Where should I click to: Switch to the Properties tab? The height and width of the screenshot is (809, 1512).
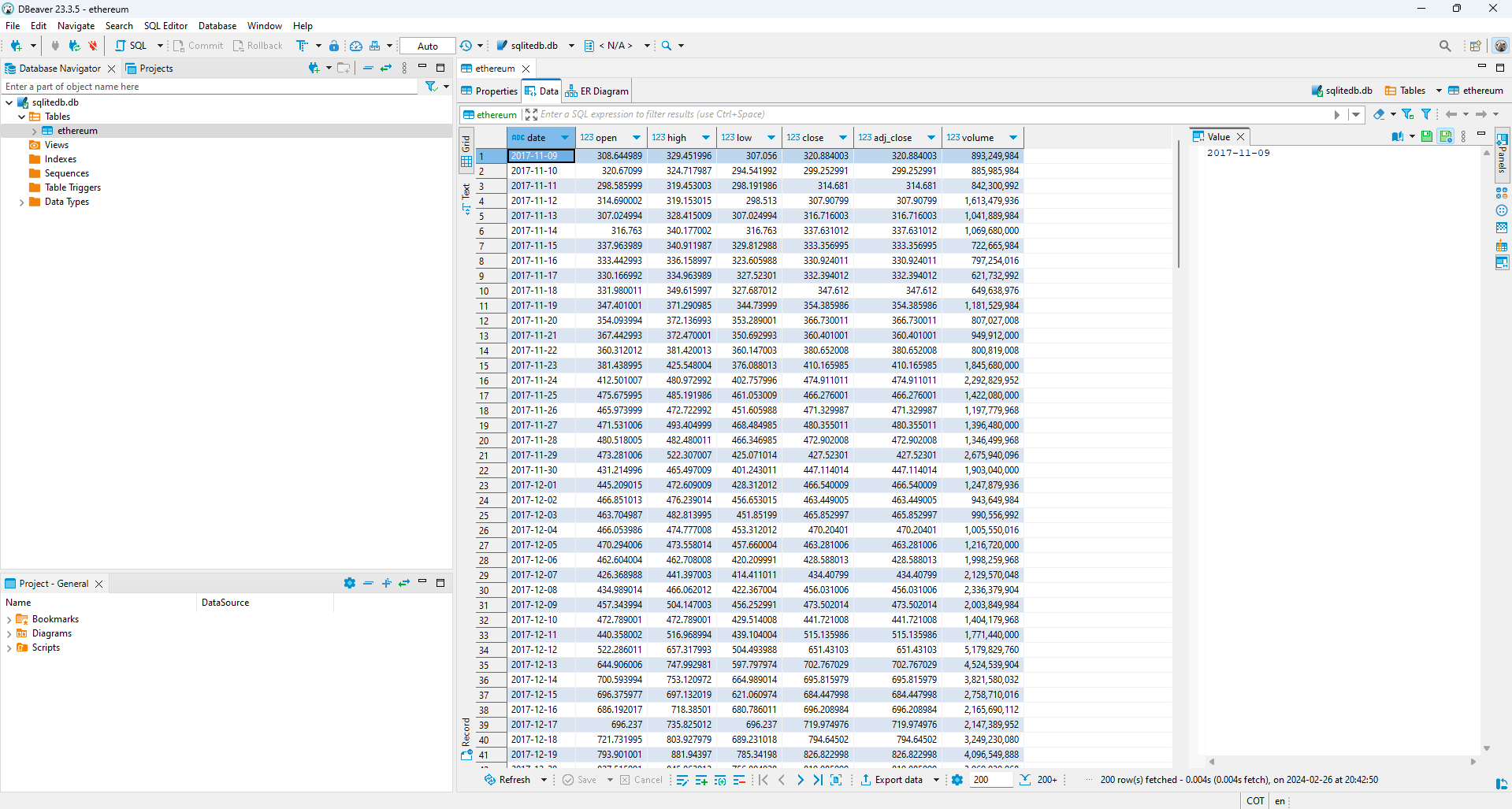point(489,91)
